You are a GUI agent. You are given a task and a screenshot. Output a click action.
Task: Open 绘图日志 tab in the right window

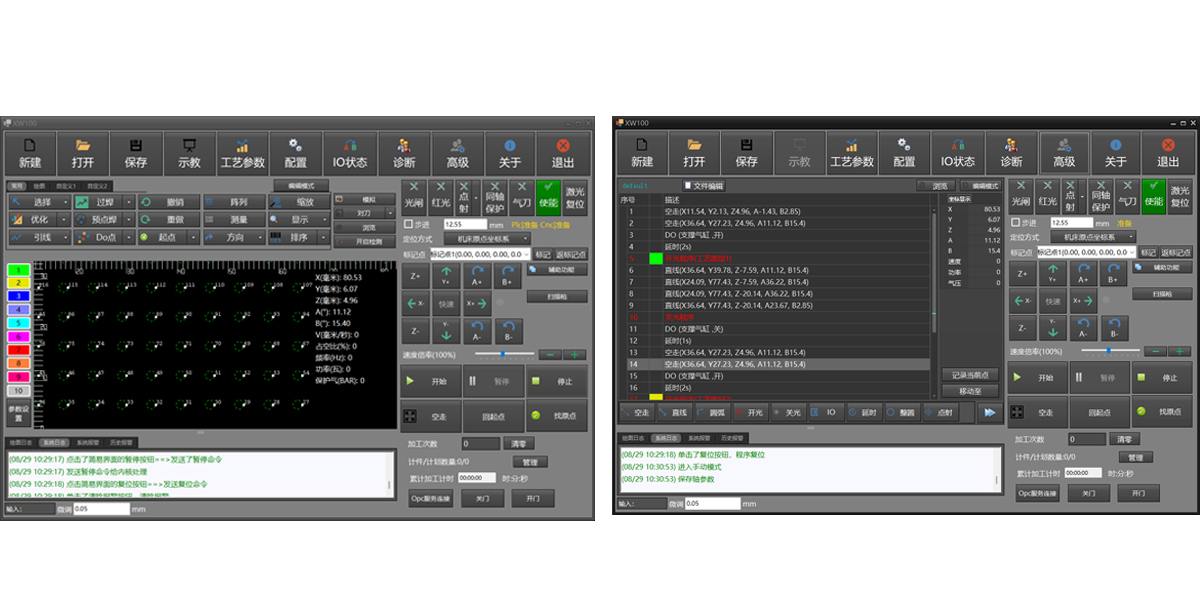point(634,438)
